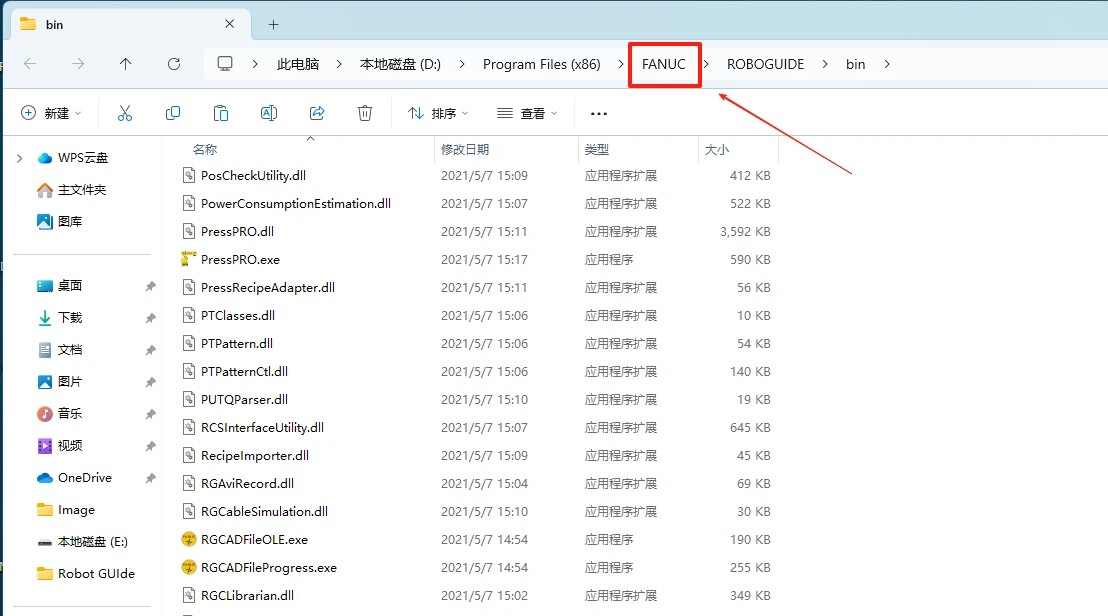
Task: Click the Refresh icon in the address bar
Action: click(x=173, y=63)
